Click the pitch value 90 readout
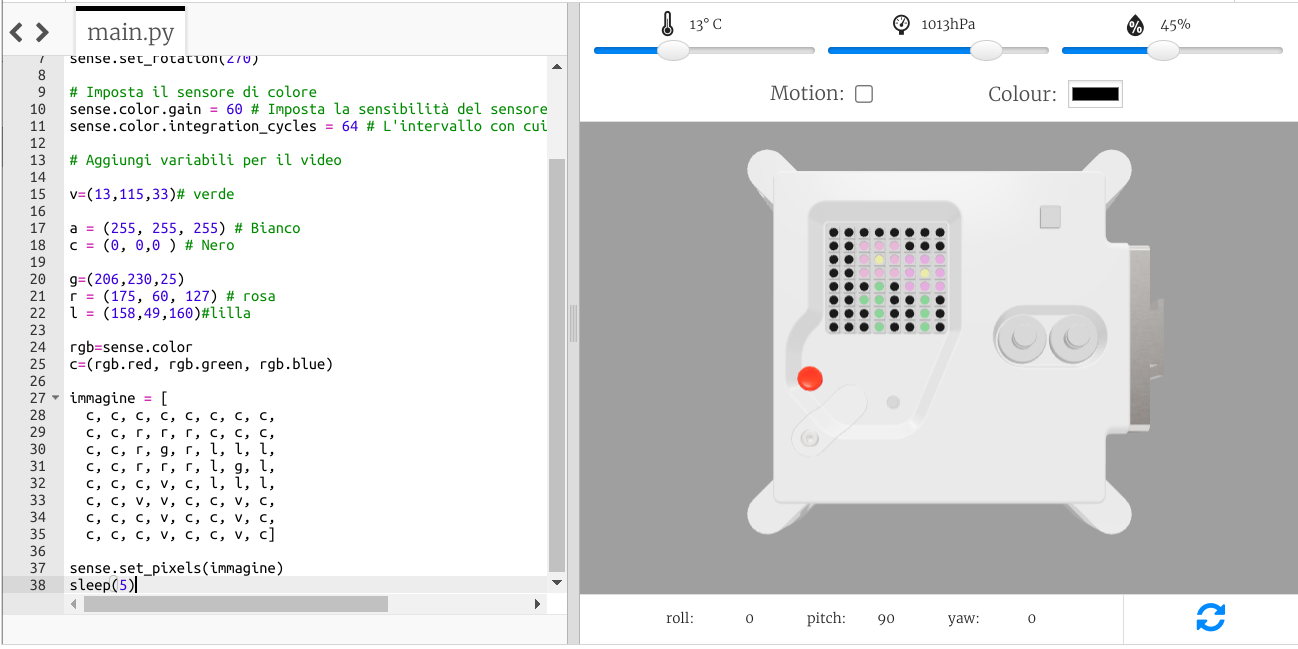 (x=886, y=618)
